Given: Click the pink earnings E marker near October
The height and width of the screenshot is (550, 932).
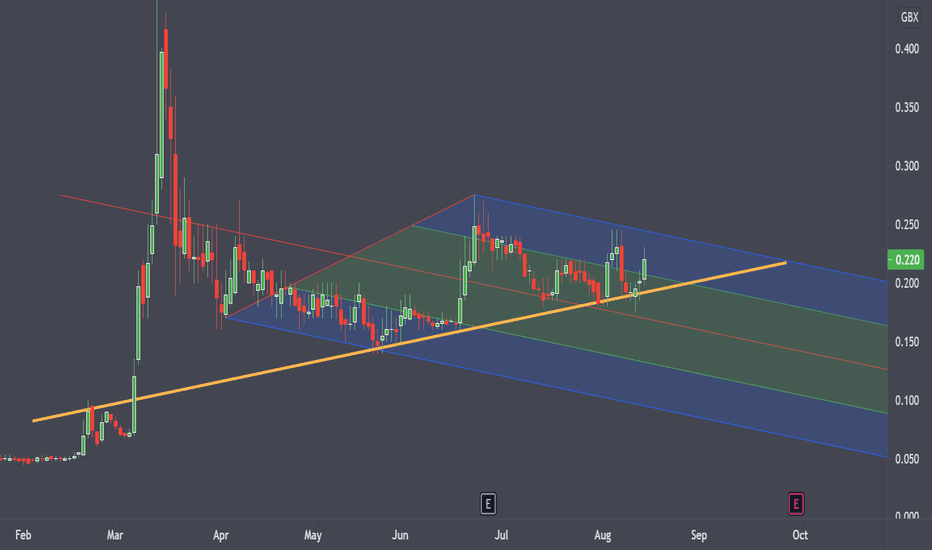Looking at the screenshot, I should pyautogui.click(x=796, y=504).
